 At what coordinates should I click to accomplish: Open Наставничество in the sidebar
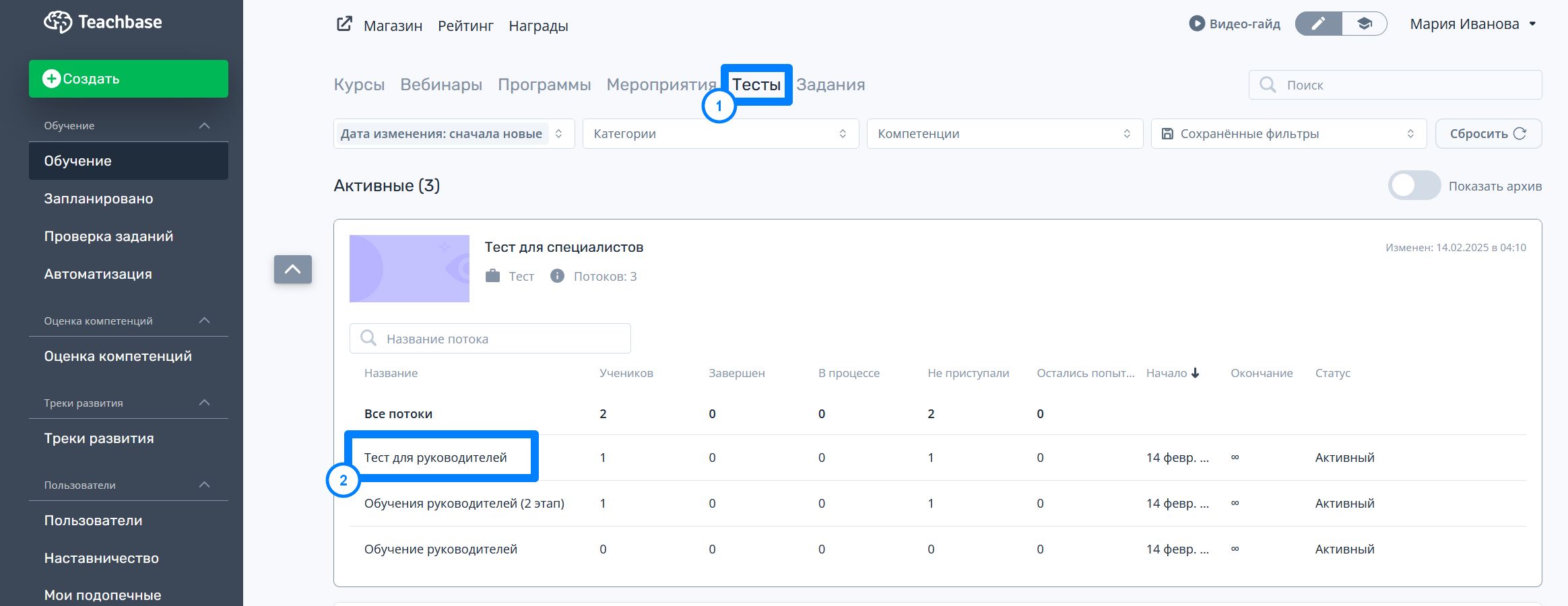101,558
